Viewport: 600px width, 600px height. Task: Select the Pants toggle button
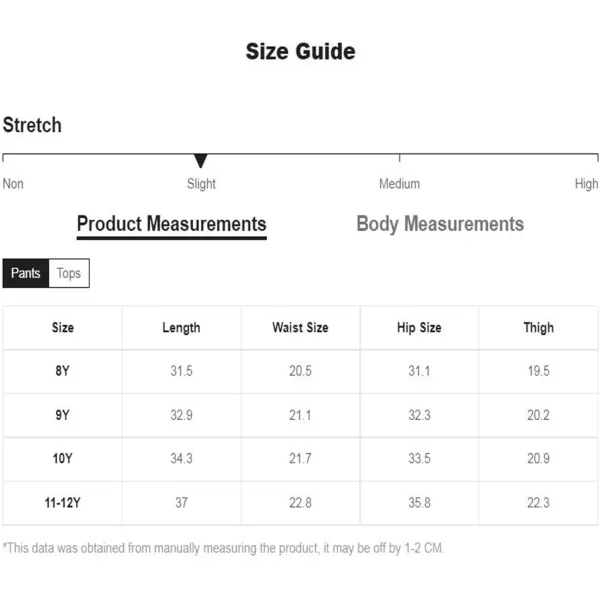26,273
